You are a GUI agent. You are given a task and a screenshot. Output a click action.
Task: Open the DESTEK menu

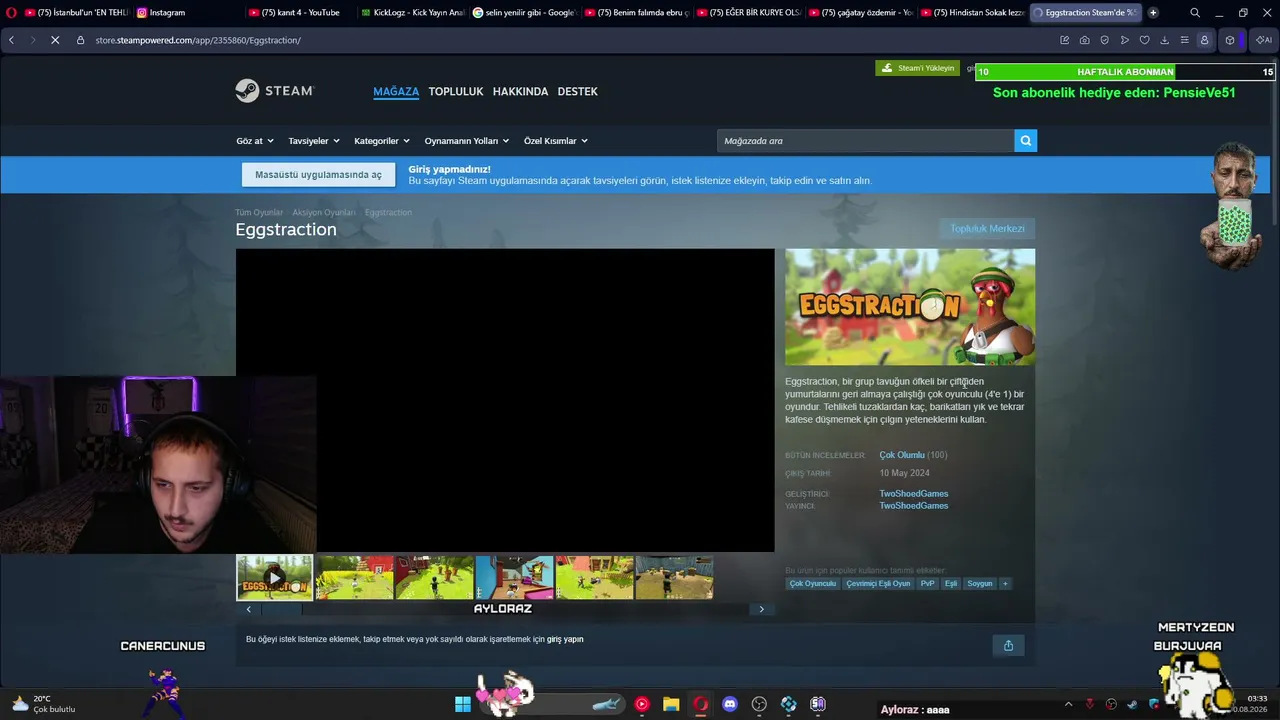(577, 91)
